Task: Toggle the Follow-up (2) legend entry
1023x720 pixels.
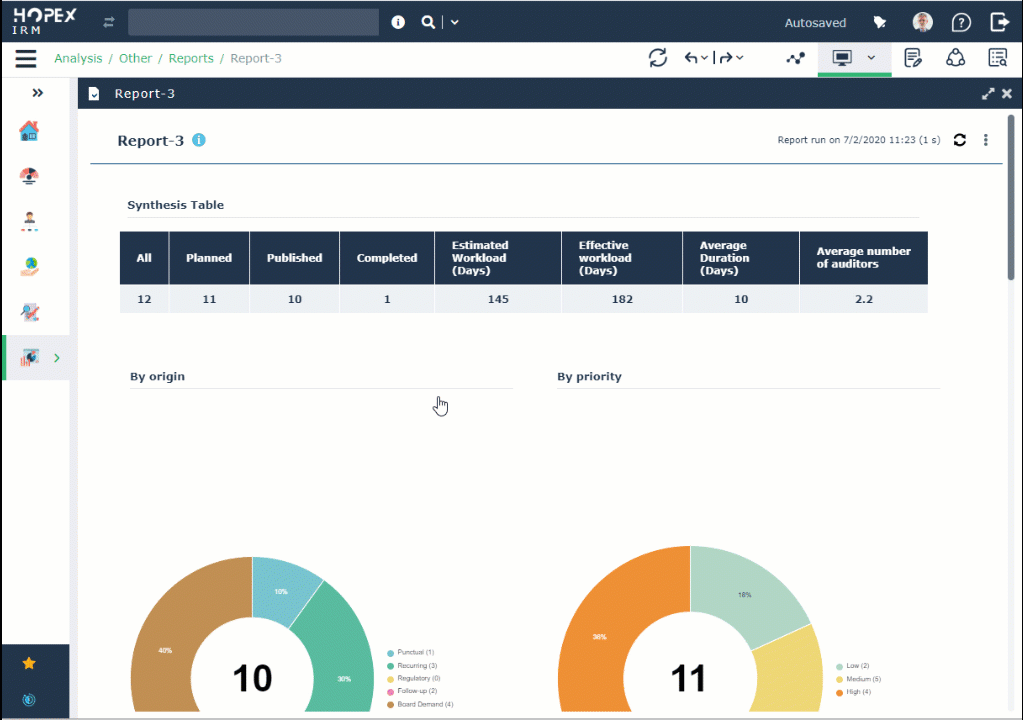Action: (x=412, y=691)
